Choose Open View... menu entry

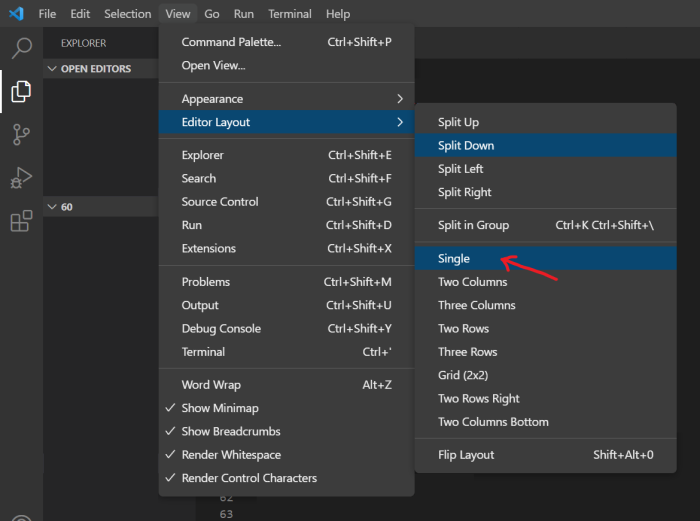click(287, 65)
